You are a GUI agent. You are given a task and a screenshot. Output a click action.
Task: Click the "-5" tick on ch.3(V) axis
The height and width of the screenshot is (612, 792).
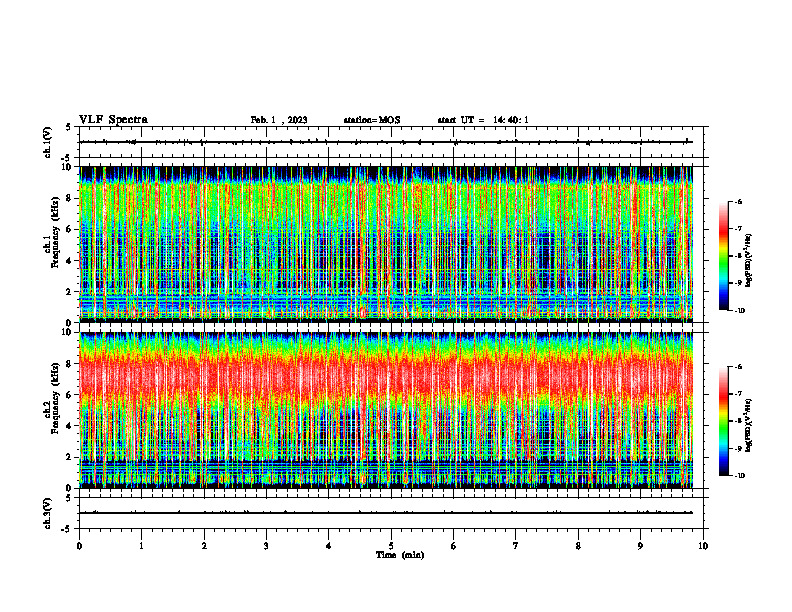pos(67,529)
